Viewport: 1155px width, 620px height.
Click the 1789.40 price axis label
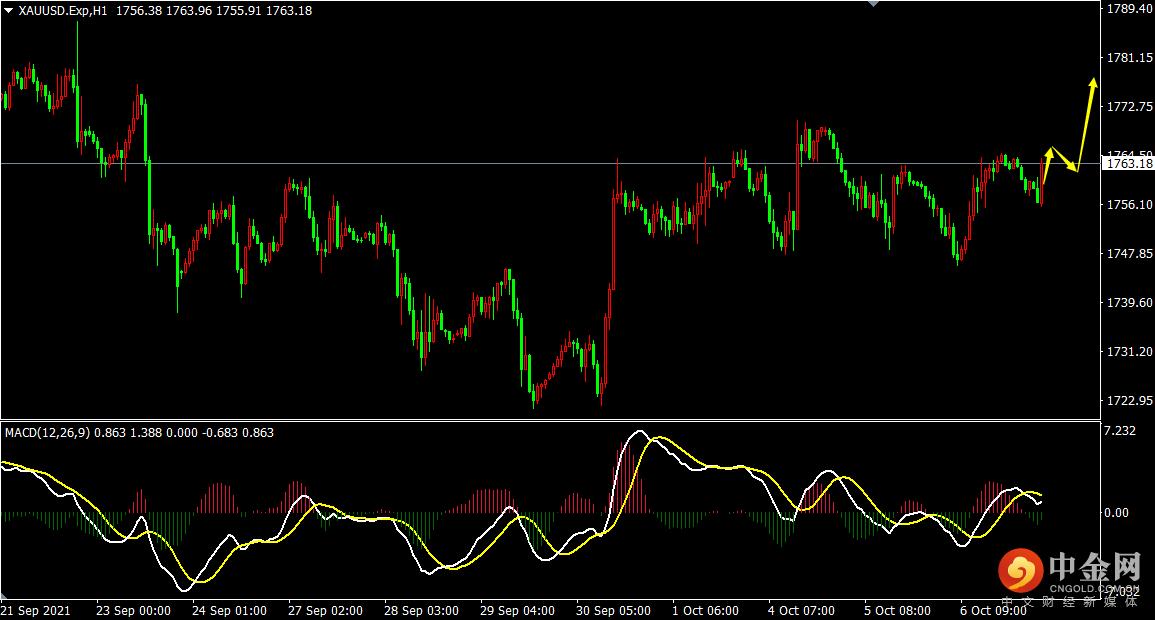pyautogui.click(x=1127, y=9)
